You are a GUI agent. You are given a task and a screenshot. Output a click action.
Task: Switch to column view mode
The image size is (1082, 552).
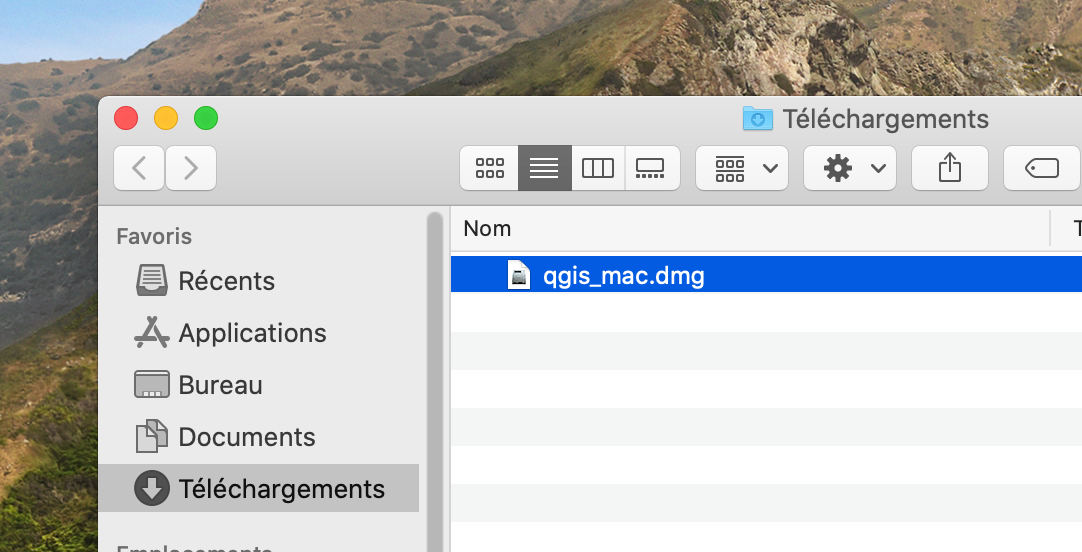point(598,168)
